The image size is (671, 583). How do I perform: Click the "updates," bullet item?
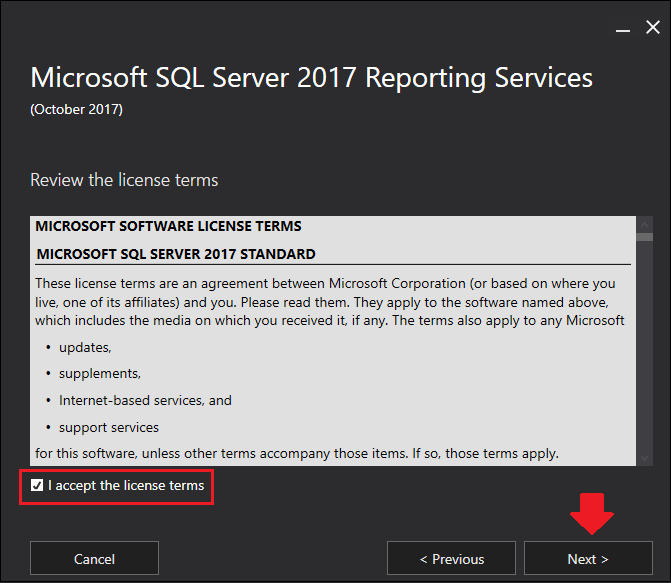click(85, 348)
